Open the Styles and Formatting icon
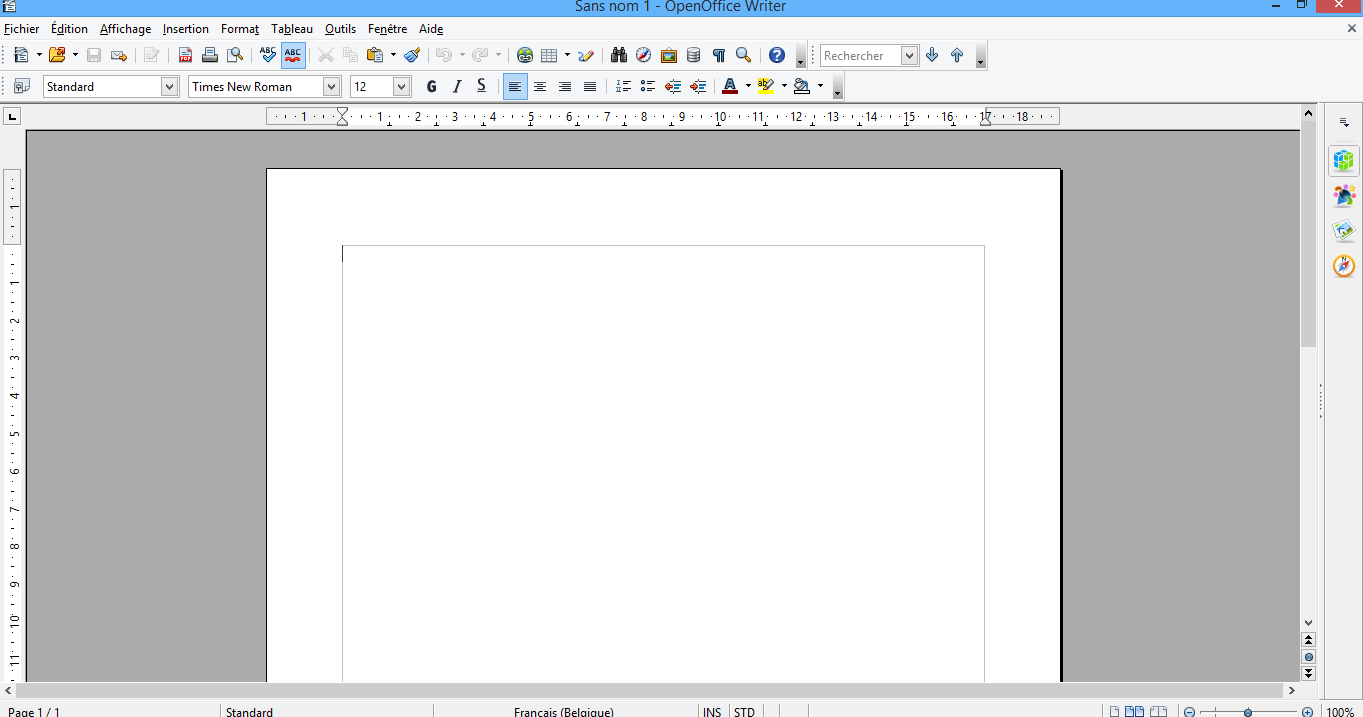This screenshot has width=1363, height=717. click(22, 86)
